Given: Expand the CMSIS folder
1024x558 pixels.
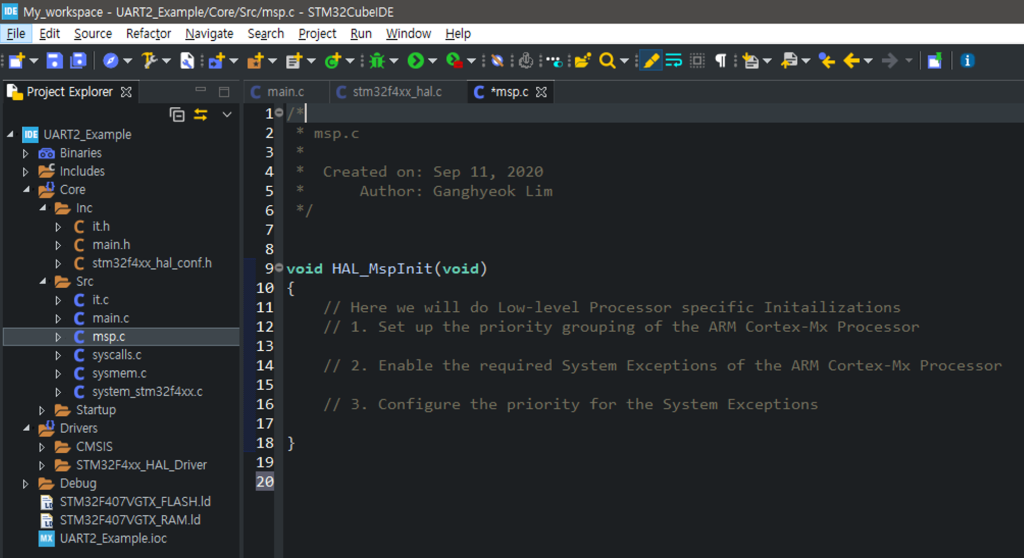Looking at the screenshot, I should point(42,446).
